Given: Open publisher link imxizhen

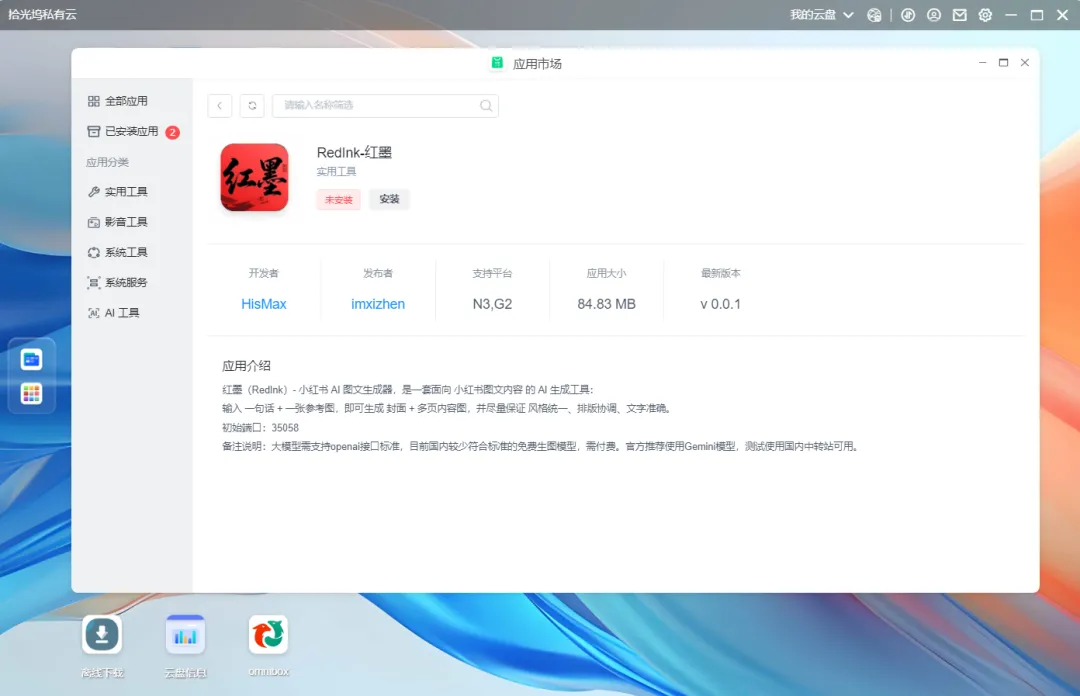Looking at the screenshot, I should point(378,304).
